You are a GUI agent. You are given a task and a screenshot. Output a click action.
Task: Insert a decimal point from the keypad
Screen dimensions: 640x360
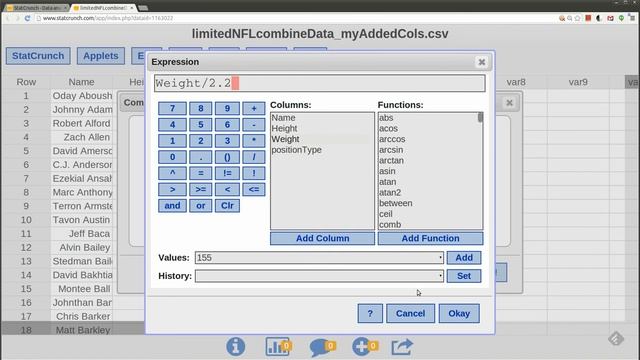(x=200, y=157)
